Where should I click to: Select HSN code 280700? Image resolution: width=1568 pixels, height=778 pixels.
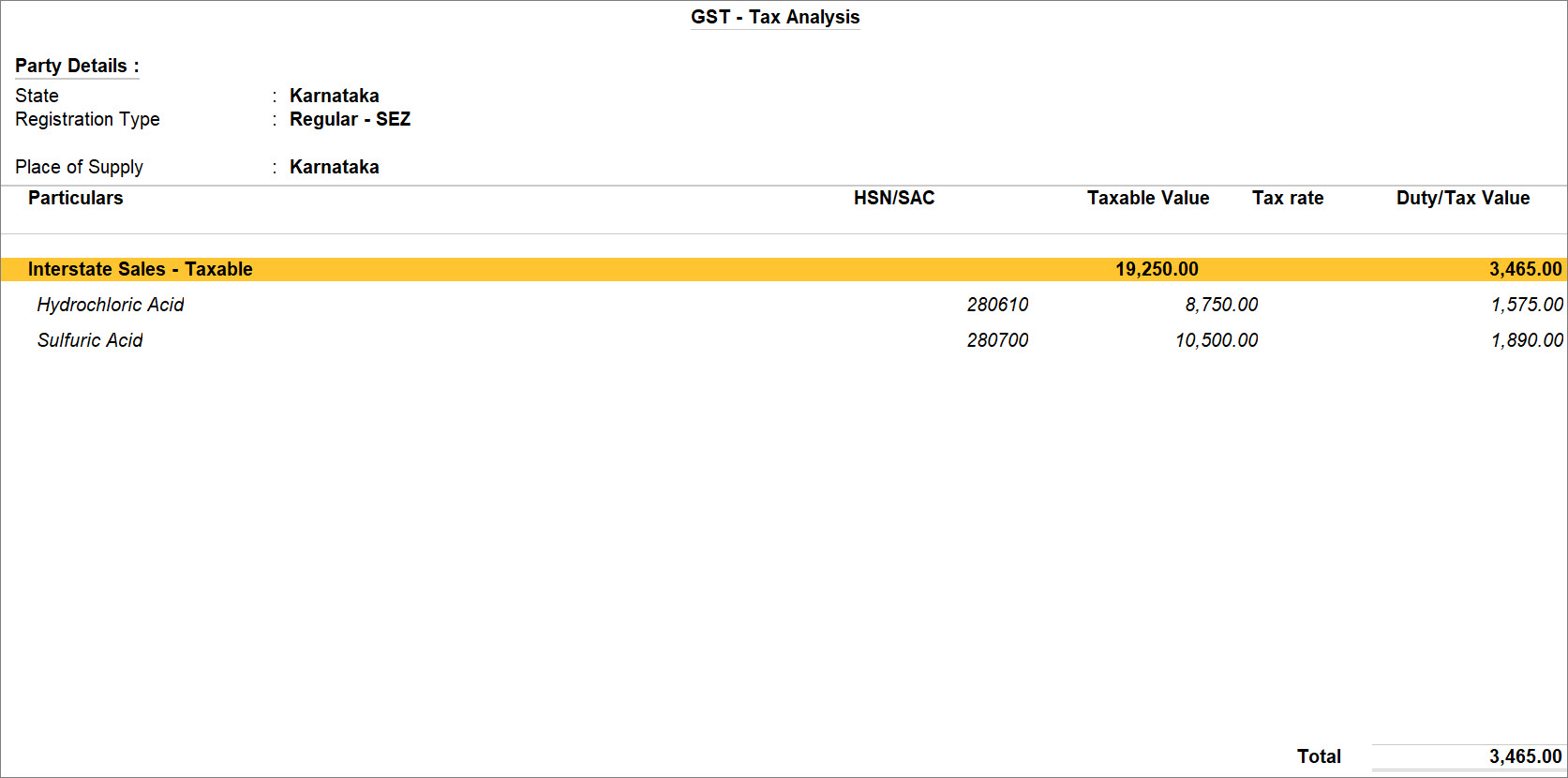997,340
